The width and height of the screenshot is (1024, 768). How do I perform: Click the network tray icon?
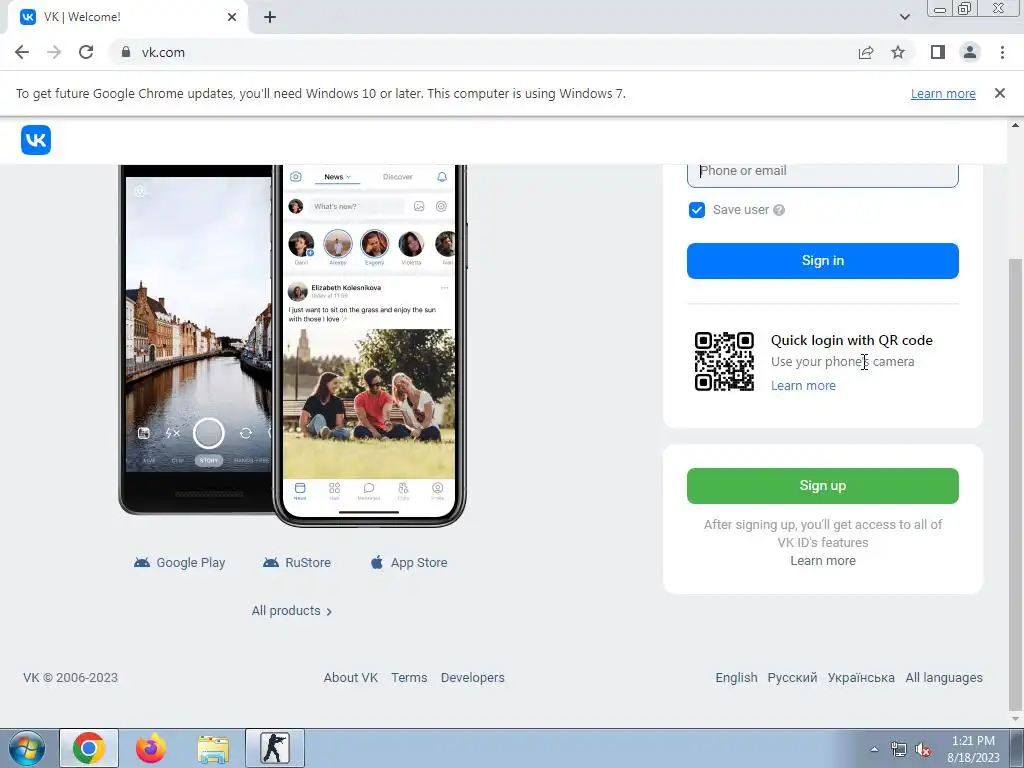(899, 749)
